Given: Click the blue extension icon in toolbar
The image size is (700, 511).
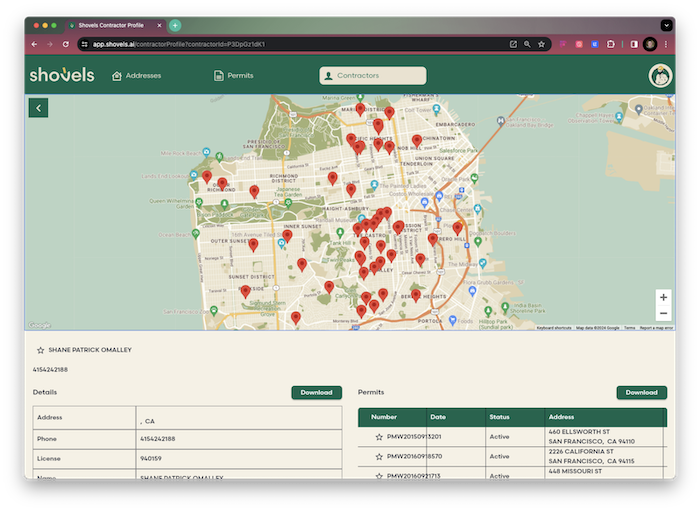Looking at the screenshot, I should tap(595, 44).
